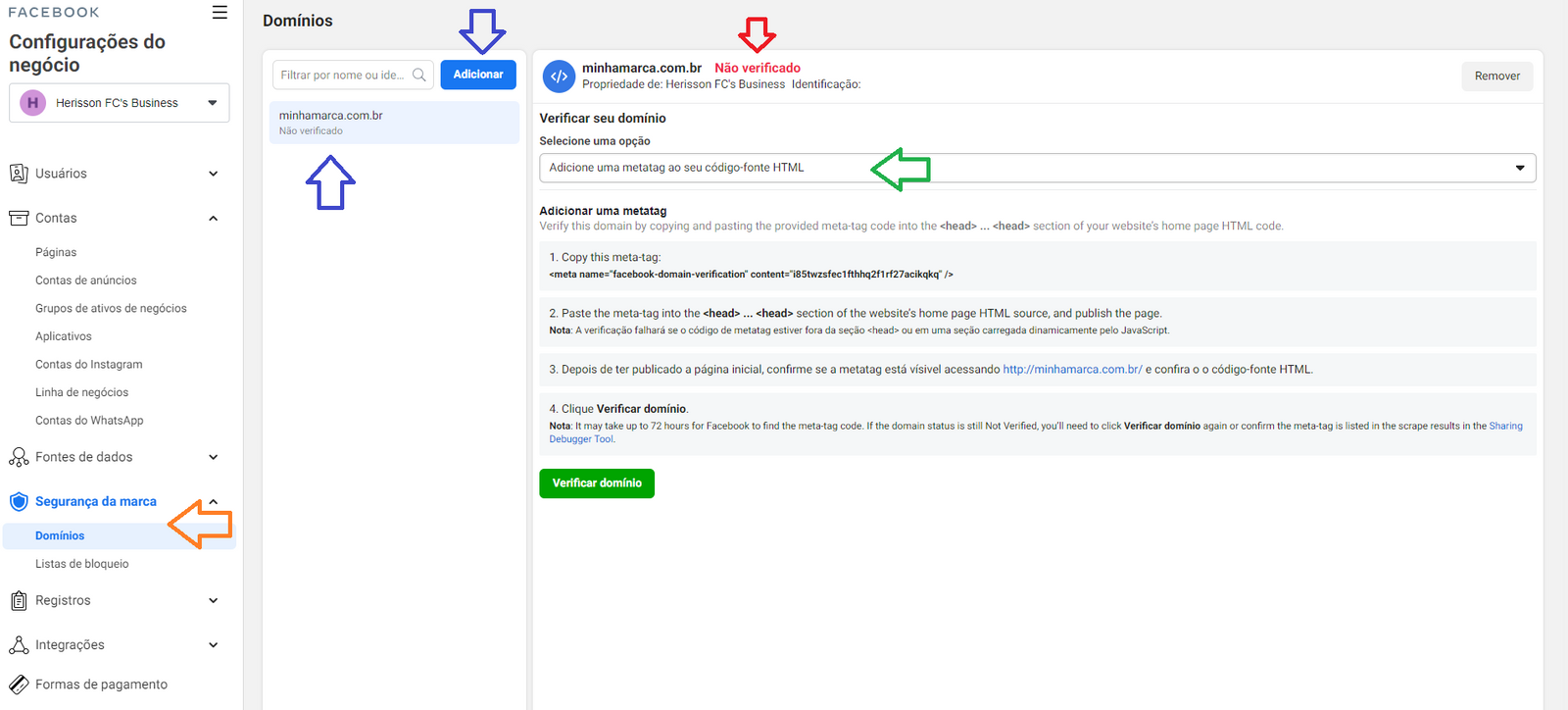Viewport: 1568px width, 710px height.
Task: Click the search magnifier in filter box
Action: pyautogui.click(x=419, y=76)
